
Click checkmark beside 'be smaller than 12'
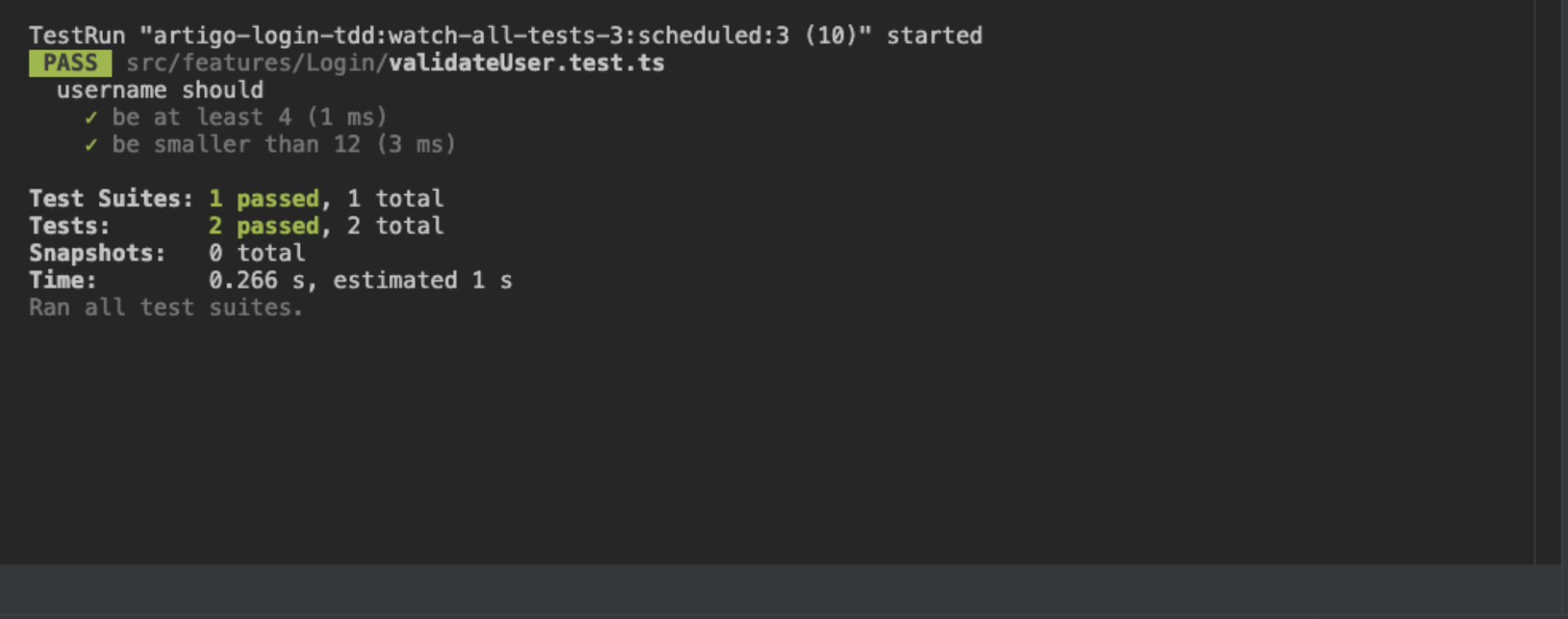91,145
